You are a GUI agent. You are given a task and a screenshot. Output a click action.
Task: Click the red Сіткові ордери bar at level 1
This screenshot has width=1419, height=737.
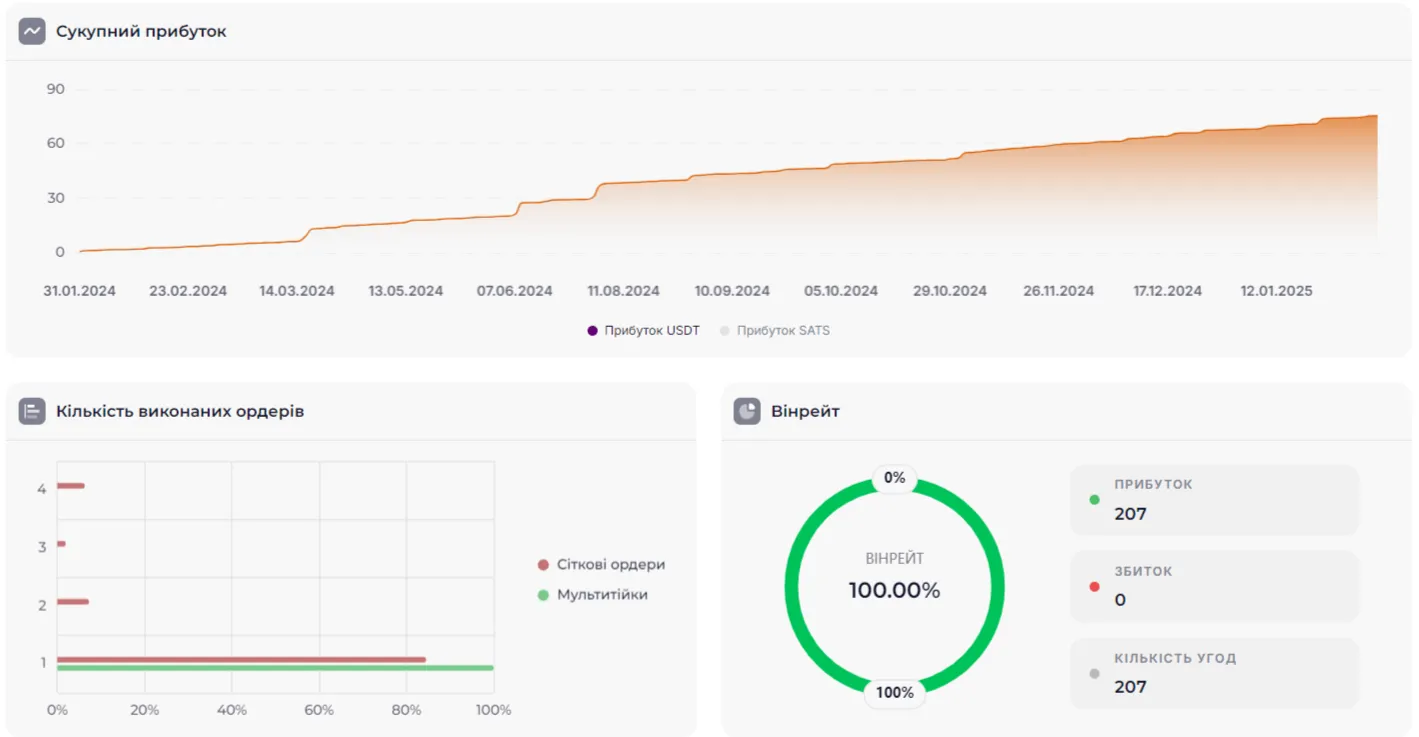coord(241,660)
